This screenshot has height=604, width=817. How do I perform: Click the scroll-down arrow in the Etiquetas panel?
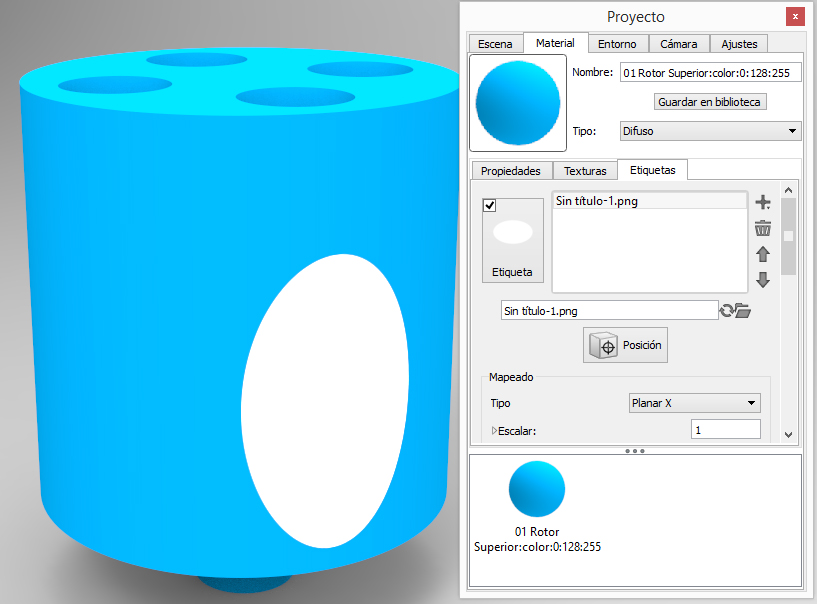coord(788,434)
